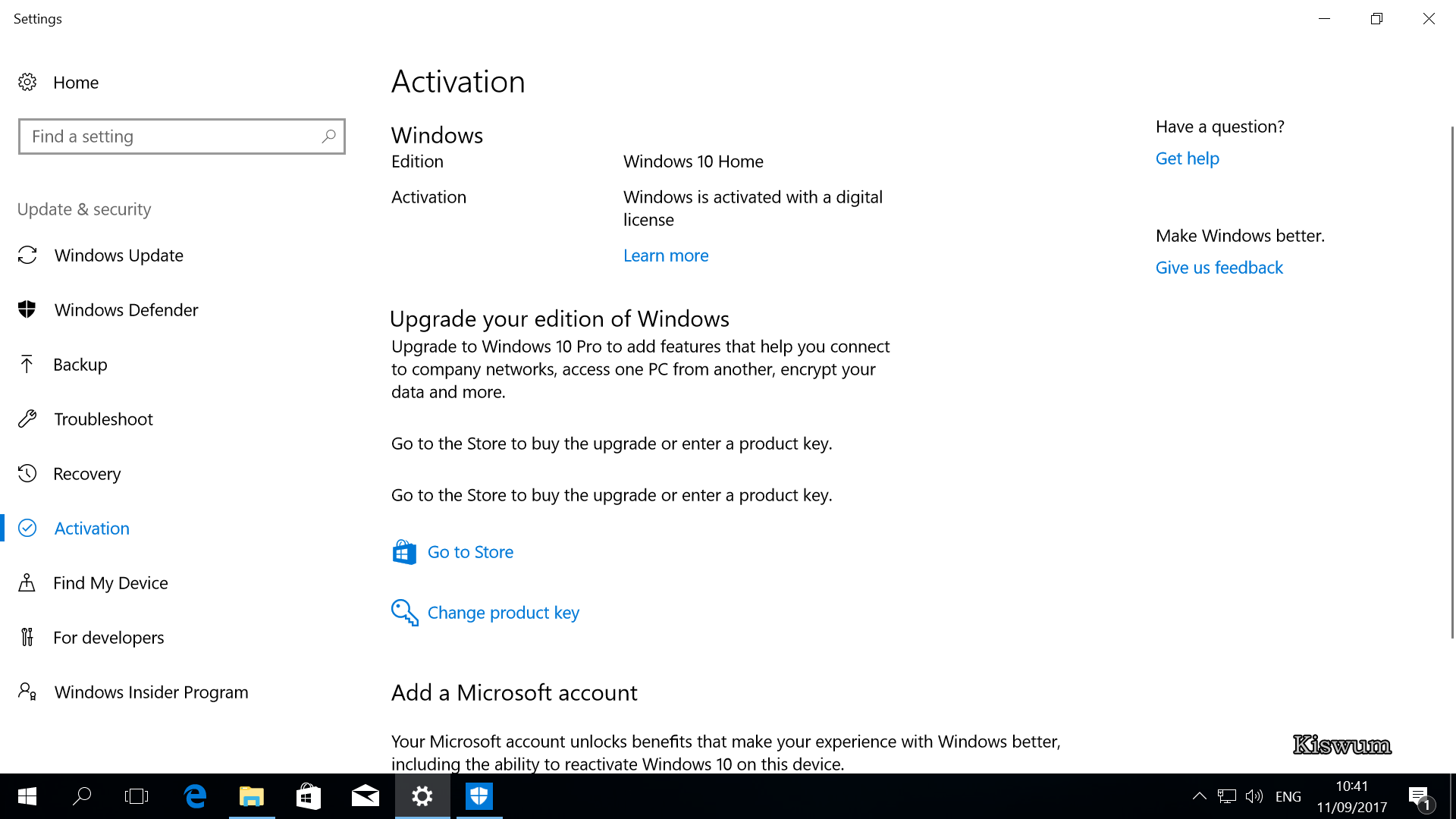Screen dimensions: 1456x819
Task: Open the Windows Start menu
Action: [27, 796]
